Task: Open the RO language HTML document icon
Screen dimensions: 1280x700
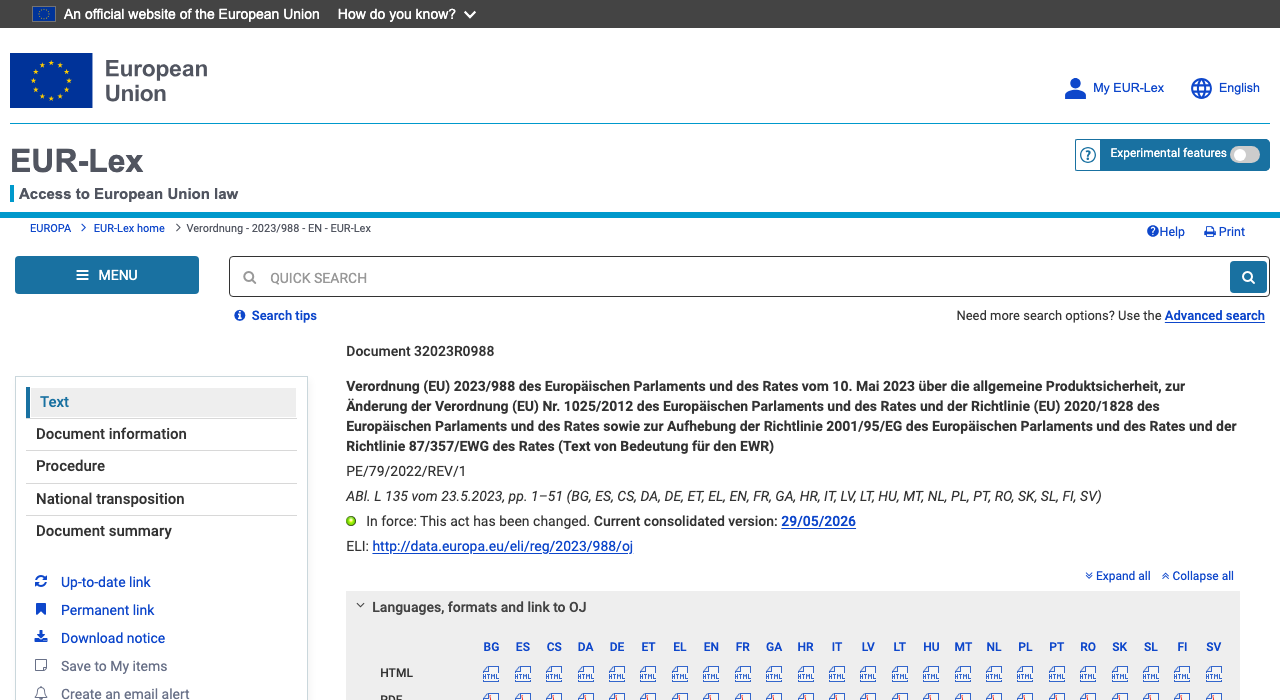Action: 1088,674
